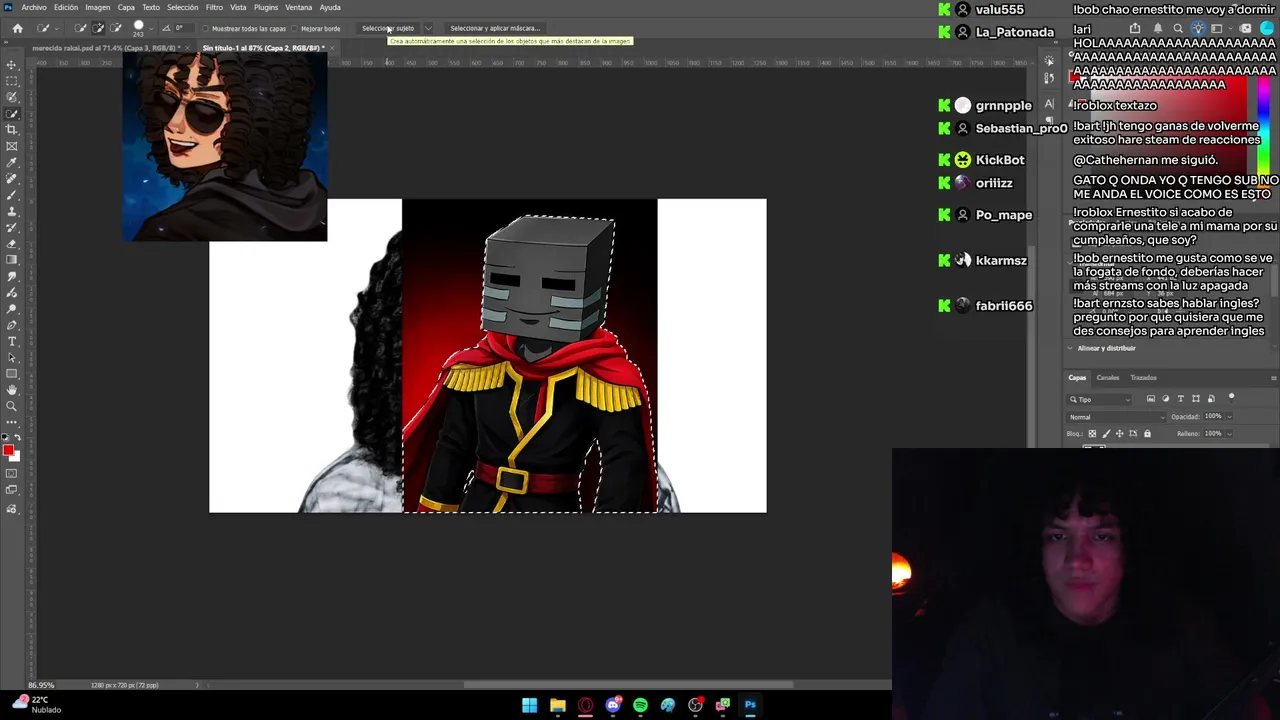Filter layers by text layer type
The width and height of the screenshot is (1280, 720).
tap(1181, 399)
